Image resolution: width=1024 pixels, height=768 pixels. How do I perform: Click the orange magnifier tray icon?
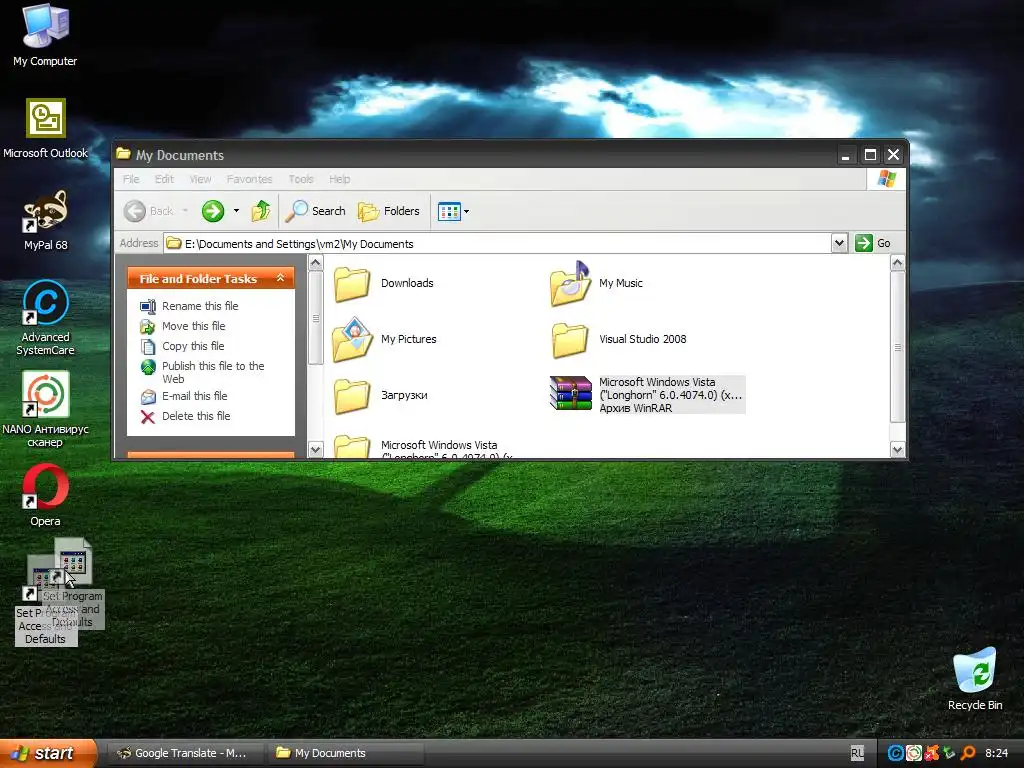[x=968, y=753]
